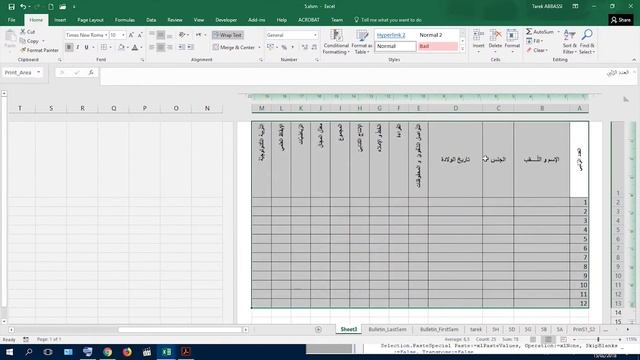Click taskbar search magnifier
Viewport: 640px width, 360px height.
[x=29, y=352]
